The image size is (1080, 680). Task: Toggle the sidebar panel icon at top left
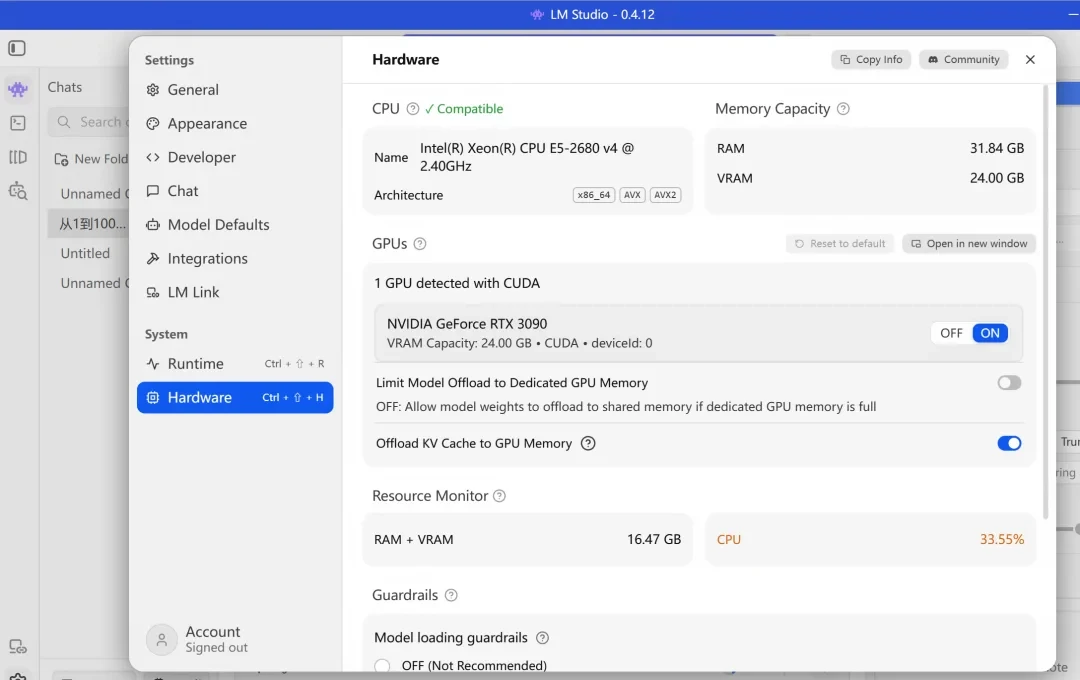pyautogui.click(x=17, y=48)
